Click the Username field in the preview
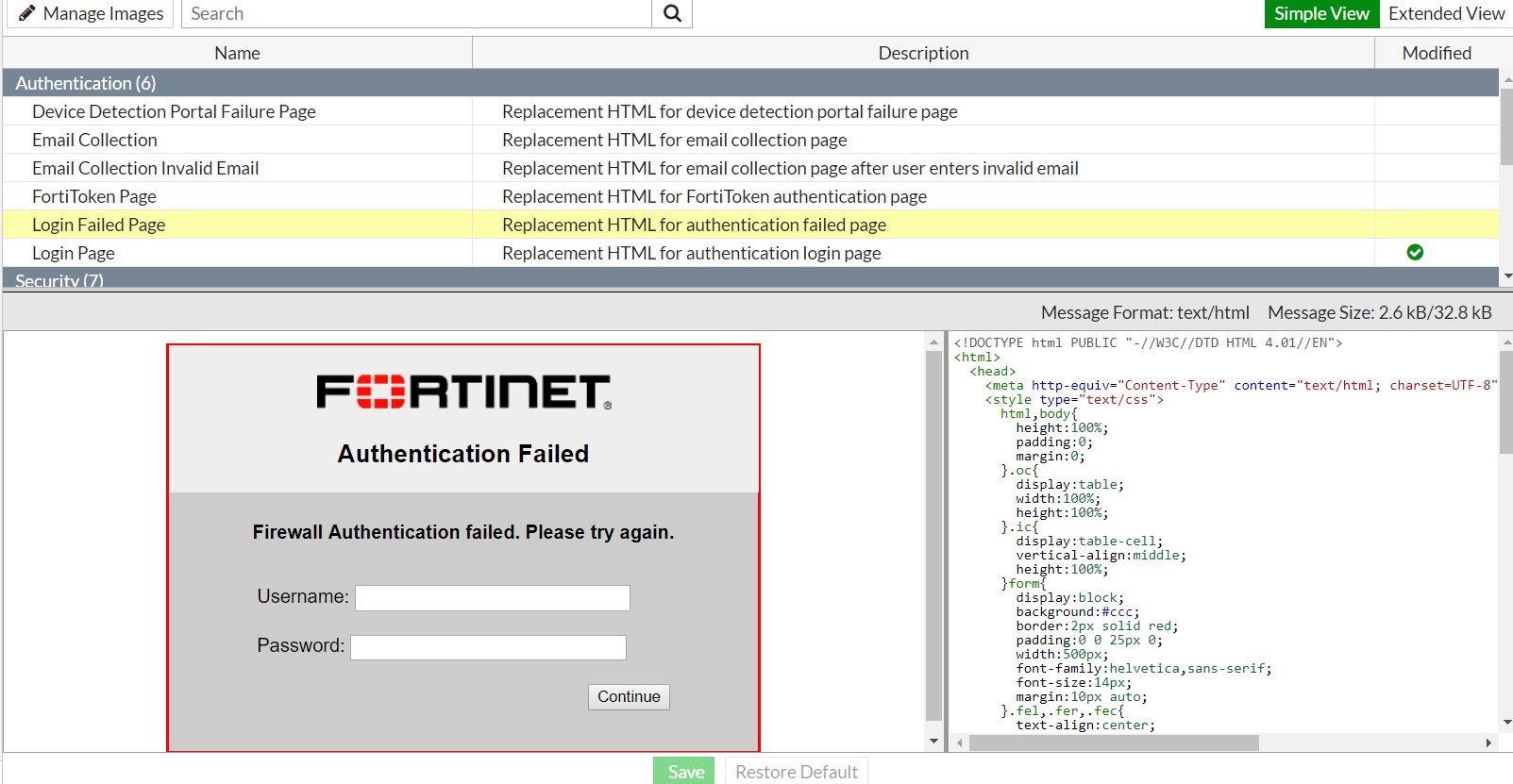 (x=493, y=598)
